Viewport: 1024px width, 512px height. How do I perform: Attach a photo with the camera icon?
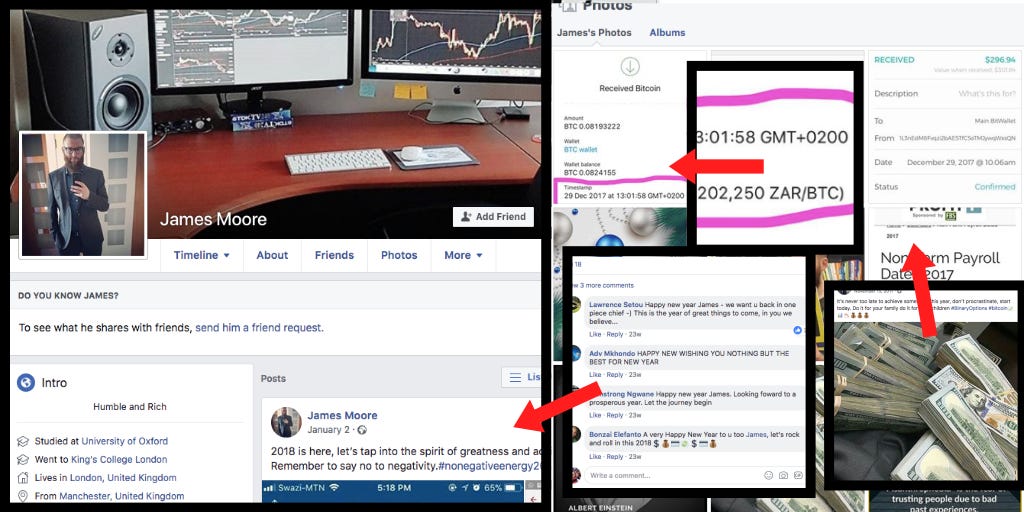[783, 475]
